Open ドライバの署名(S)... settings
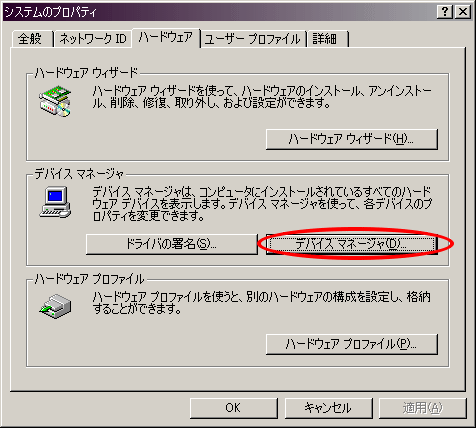This screenshot has width=476, height=428. click(x=172, y=244)
